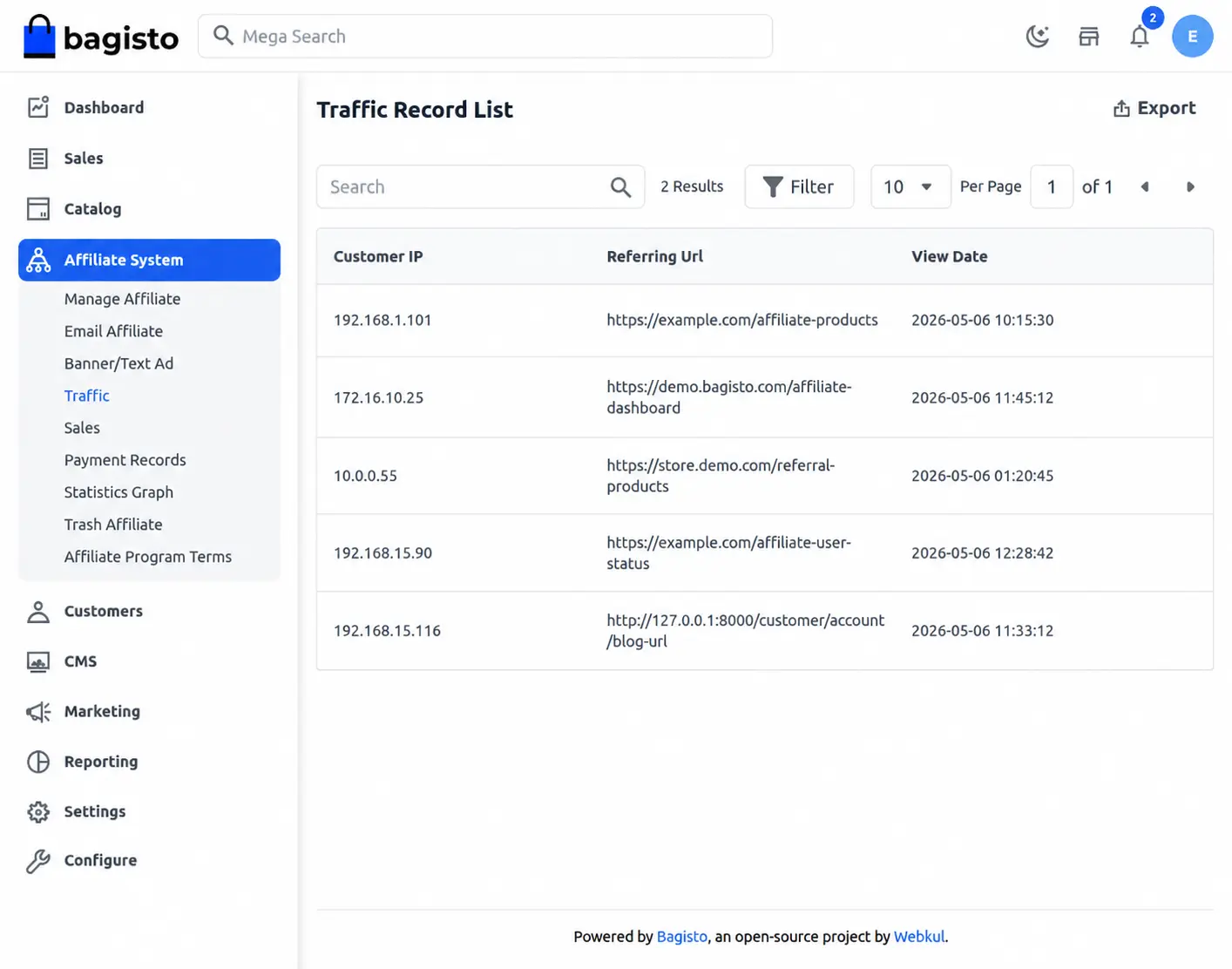Viewport: 1232px width, 969px height.
Task: Click the date 2026-05-06 11:33:12
Action: point(982,630)
